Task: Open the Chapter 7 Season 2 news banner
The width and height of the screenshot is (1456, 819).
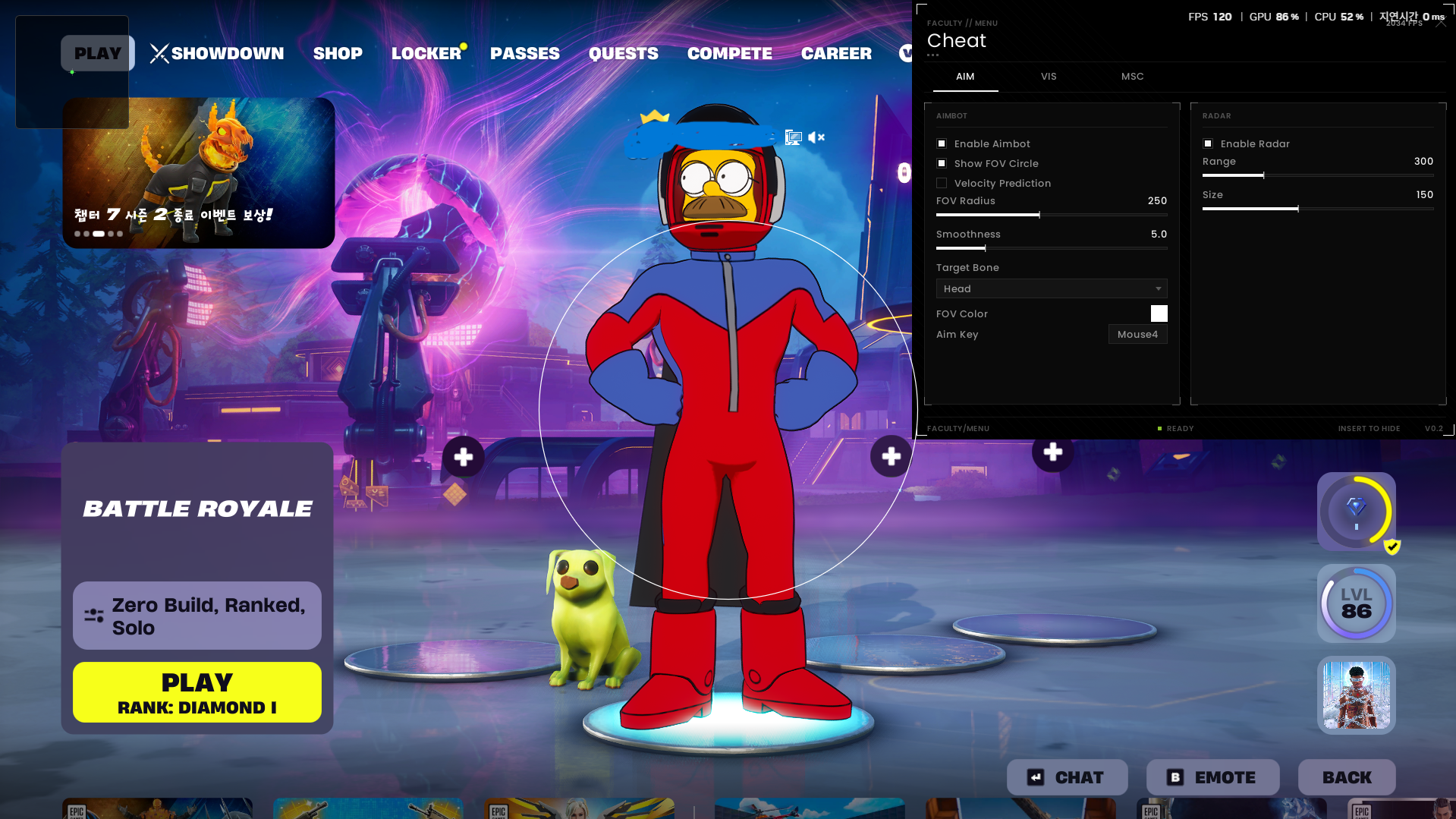Action: [x=199, y=173]
